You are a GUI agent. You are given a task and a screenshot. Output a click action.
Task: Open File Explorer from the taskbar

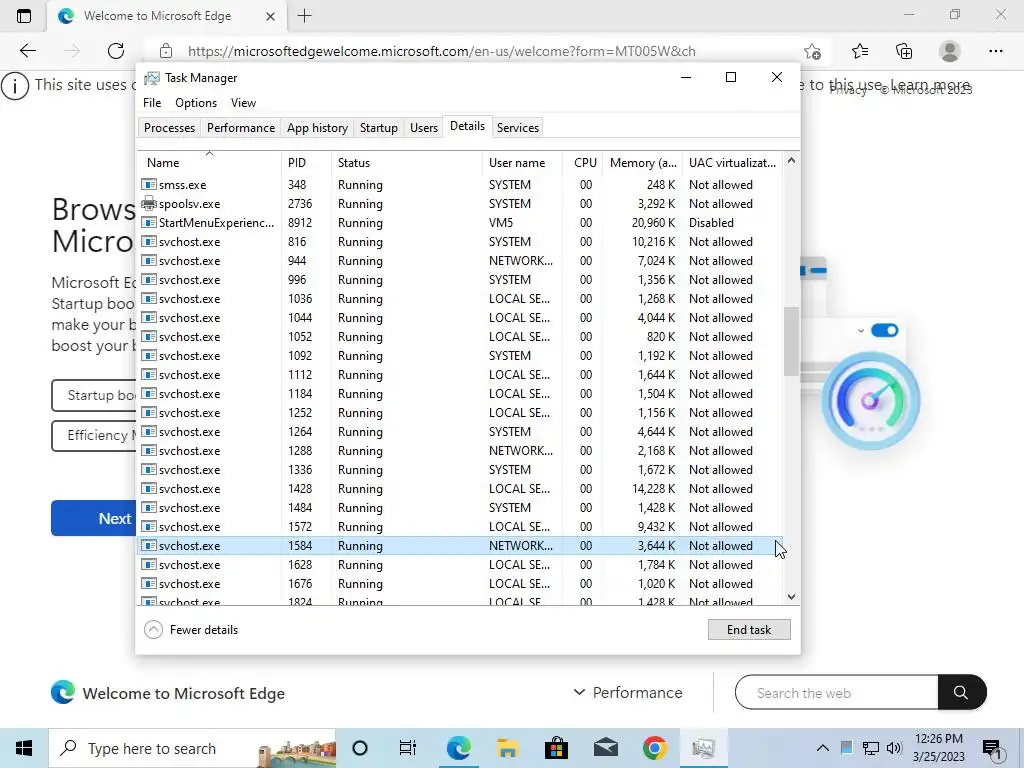point(507,748)
